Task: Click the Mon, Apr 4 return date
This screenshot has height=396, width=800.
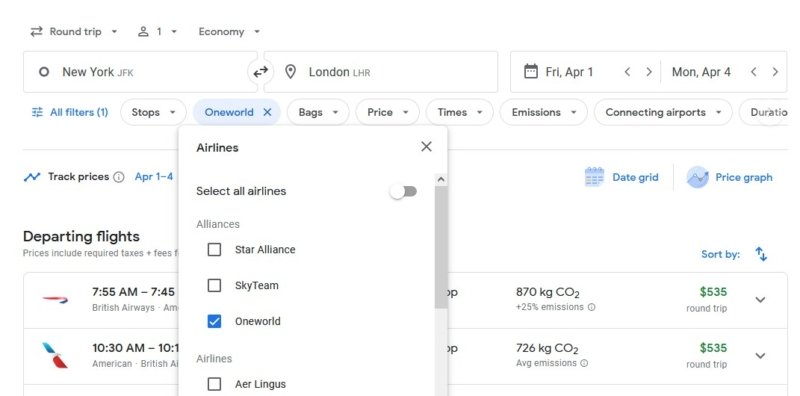Action: click(x=701, y=72)
